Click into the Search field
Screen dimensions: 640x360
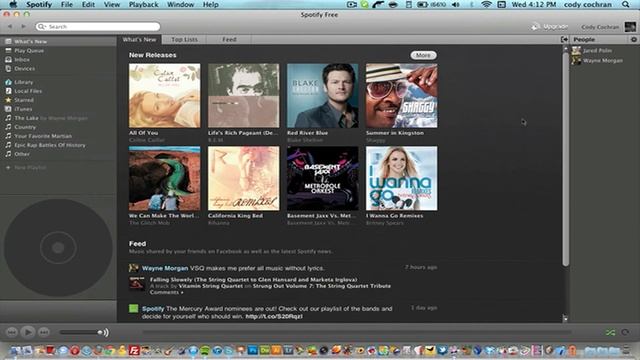click(x=98, y=27)
